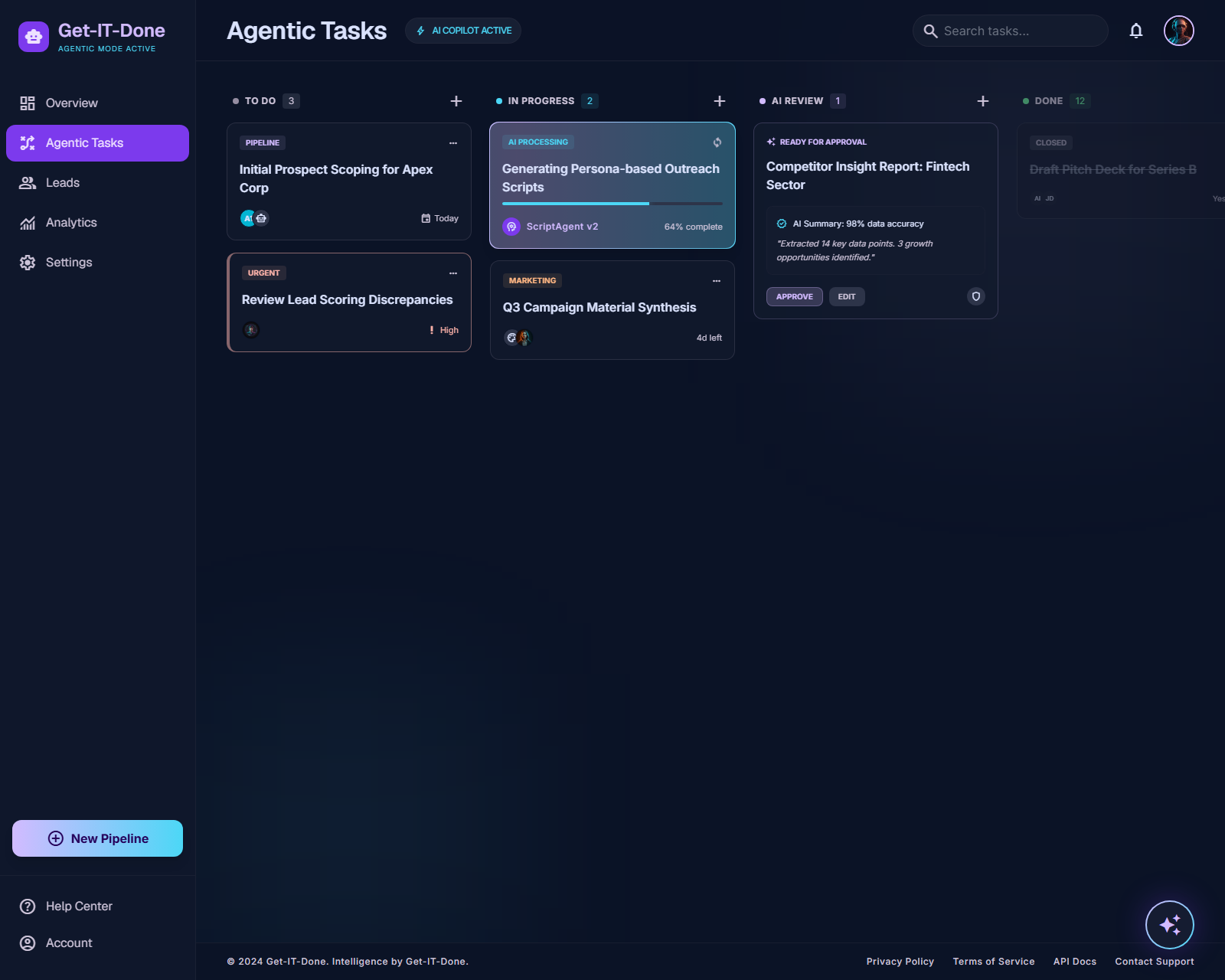1225x980 pixels.
Task: Click the search magnifier icon
Action: click(x=931, y=31)
